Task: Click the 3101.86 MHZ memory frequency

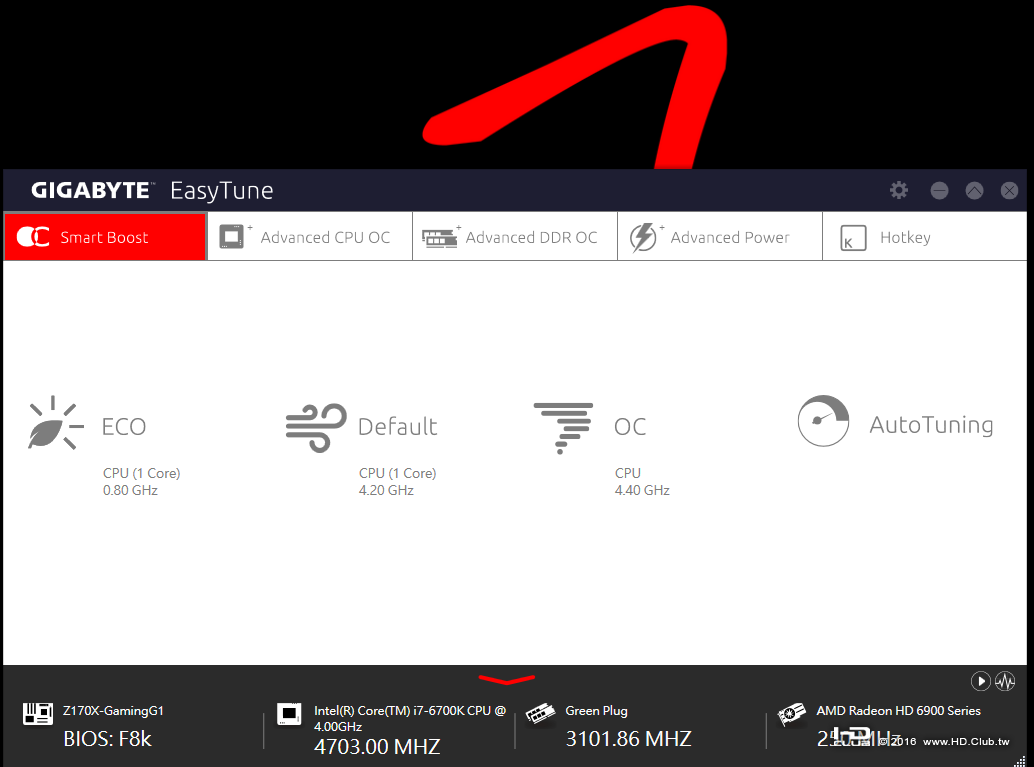Action: (x=628, y=739)
